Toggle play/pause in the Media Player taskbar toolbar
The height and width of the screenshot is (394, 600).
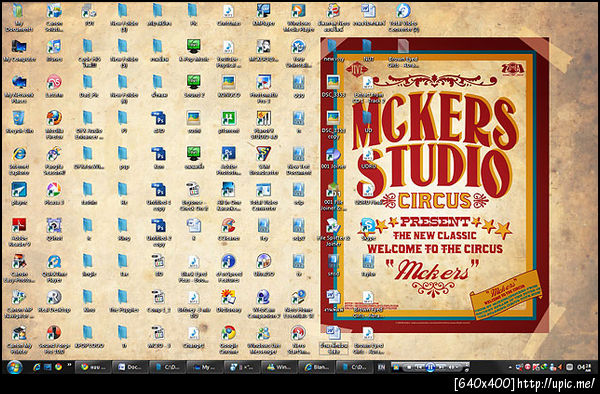pyautogui.click(x=430, y=368)
